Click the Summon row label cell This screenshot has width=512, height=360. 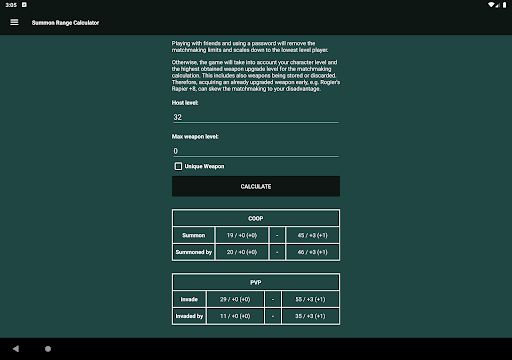[x=194, y=235]
